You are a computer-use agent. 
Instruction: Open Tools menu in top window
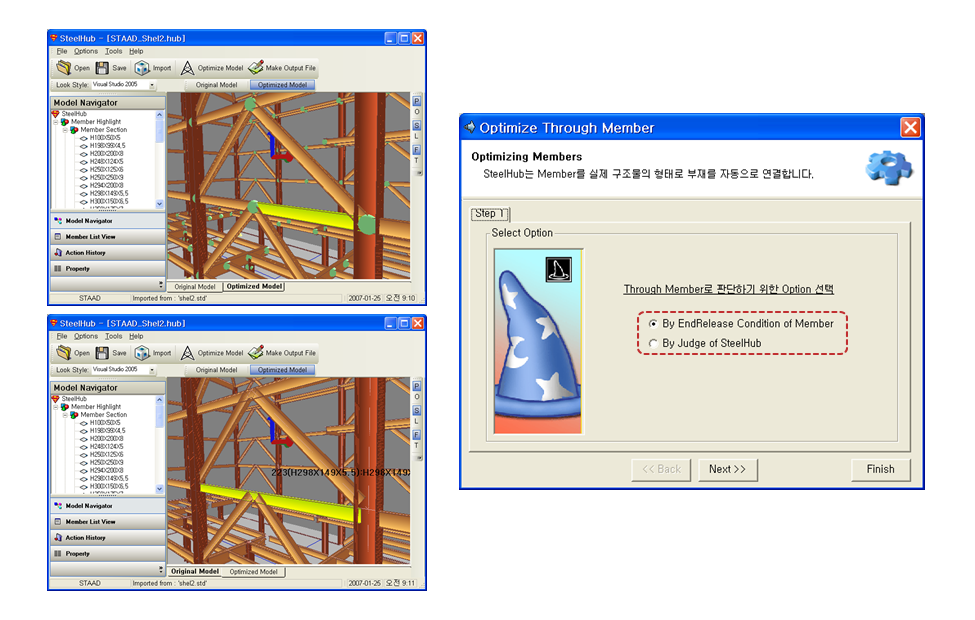pyautogui.click(x=113, y=51)
